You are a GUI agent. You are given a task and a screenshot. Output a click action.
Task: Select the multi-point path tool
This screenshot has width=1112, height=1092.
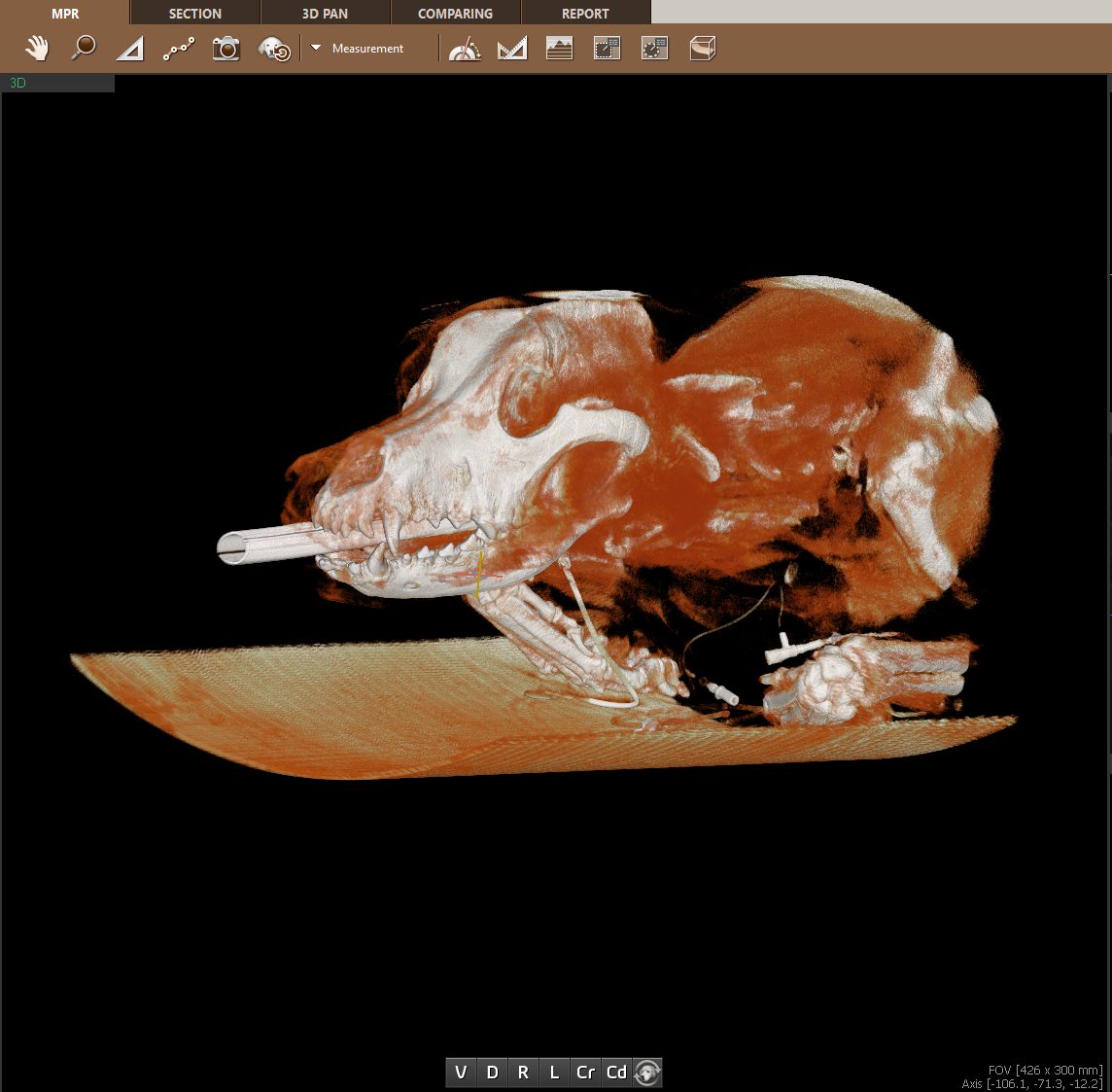click(x=178, y=48)
